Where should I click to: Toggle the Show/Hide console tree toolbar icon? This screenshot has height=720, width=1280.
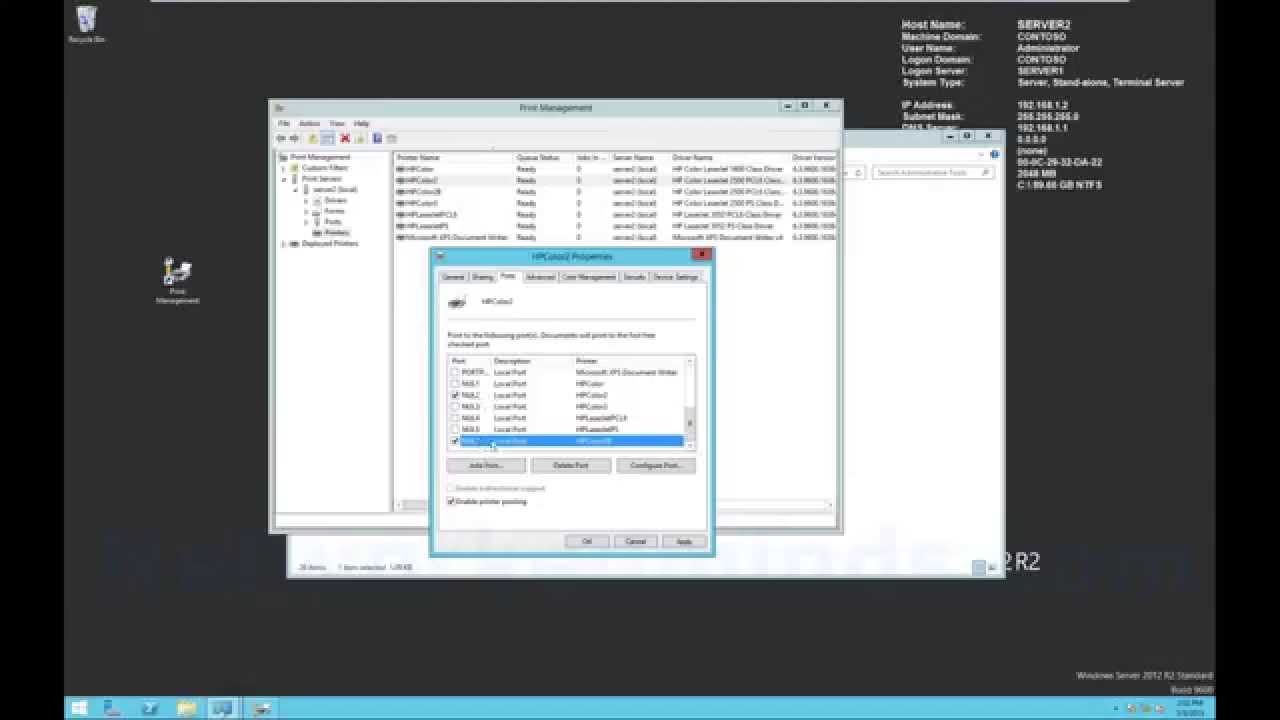pyautogui.click(x=327, y=138)
